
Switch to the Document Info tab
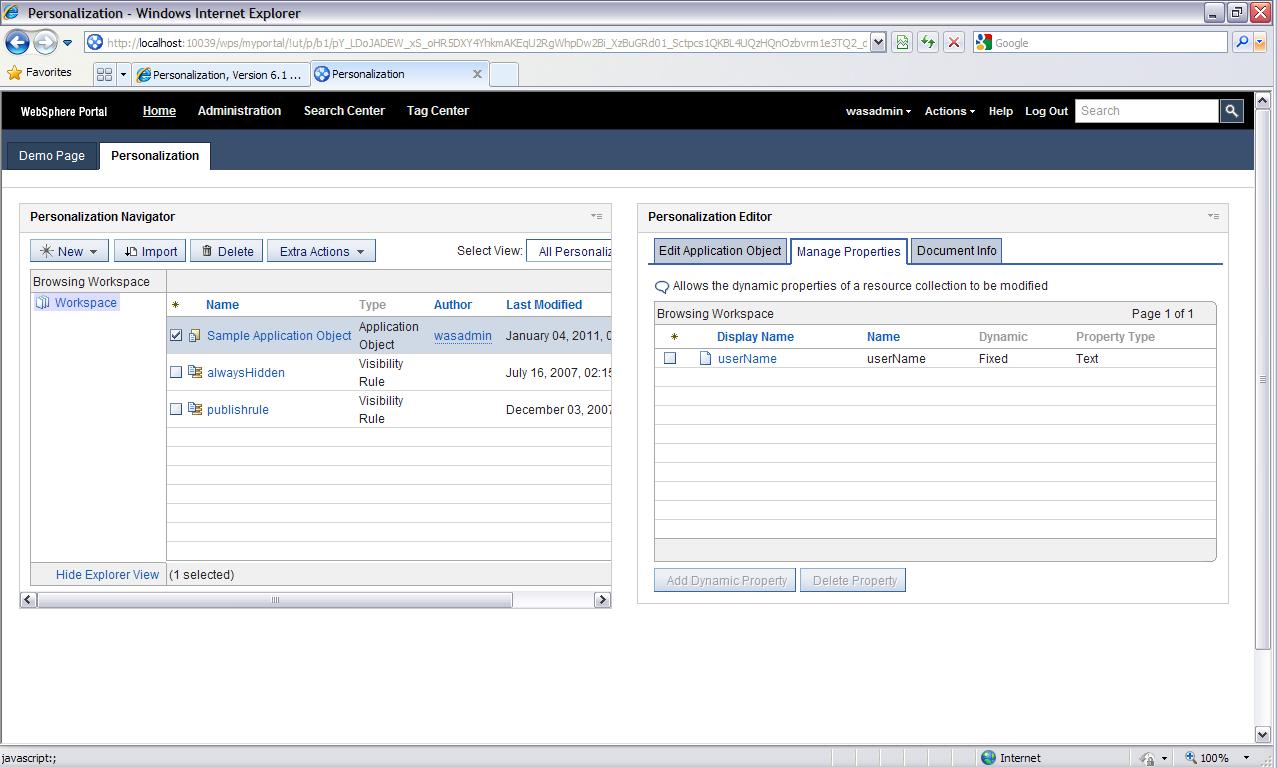[x=955, y=251]
